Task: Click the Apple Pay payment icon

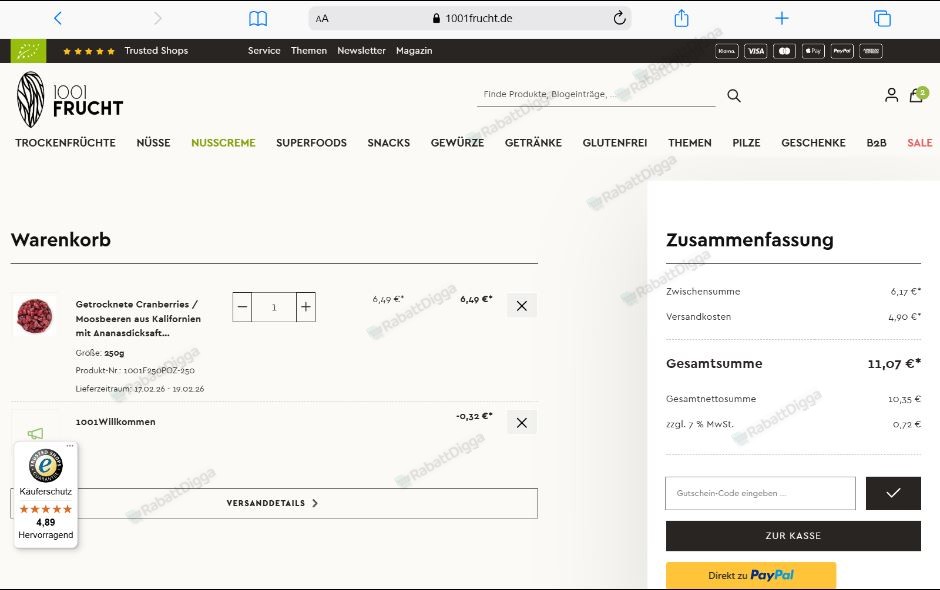Action: 813,51
